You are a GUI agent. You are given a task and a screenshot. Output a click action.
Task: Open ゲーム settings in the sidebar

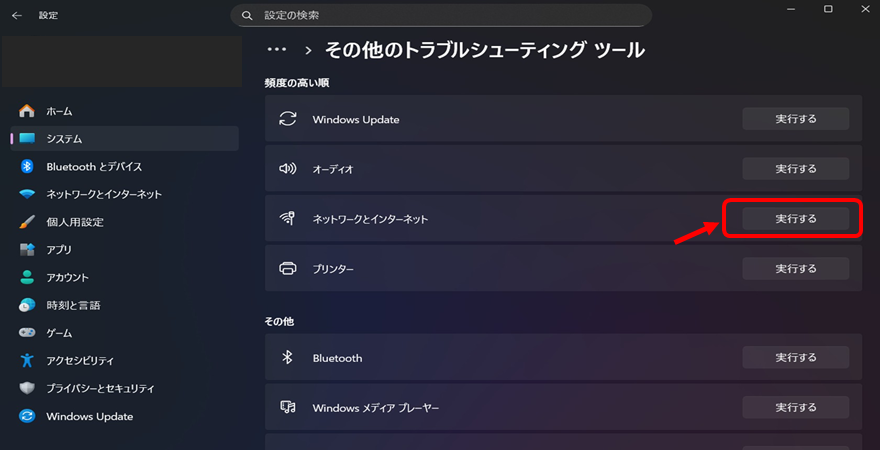59,333
